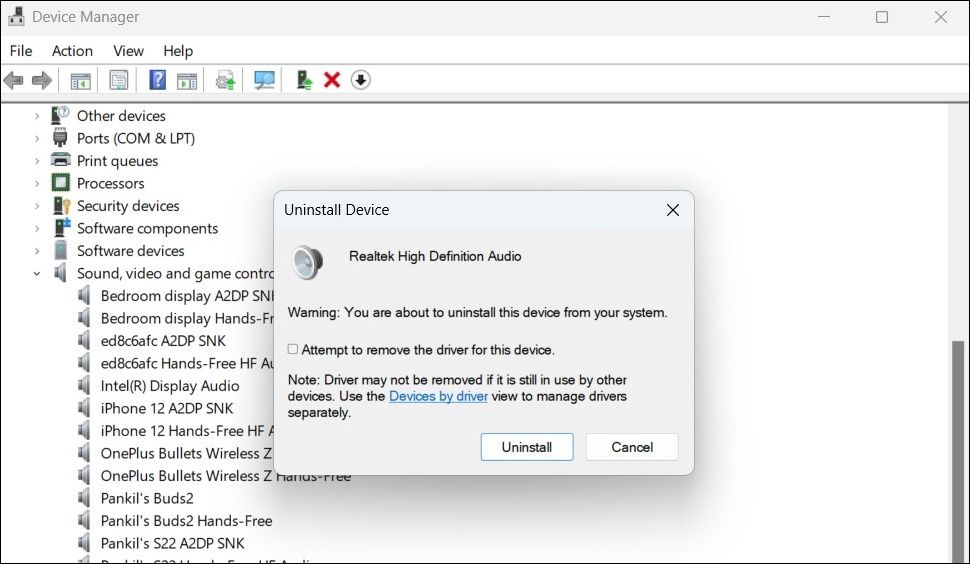Open the Action menu
The height and width of the screenshot is (564, 970).
(72, 51)
